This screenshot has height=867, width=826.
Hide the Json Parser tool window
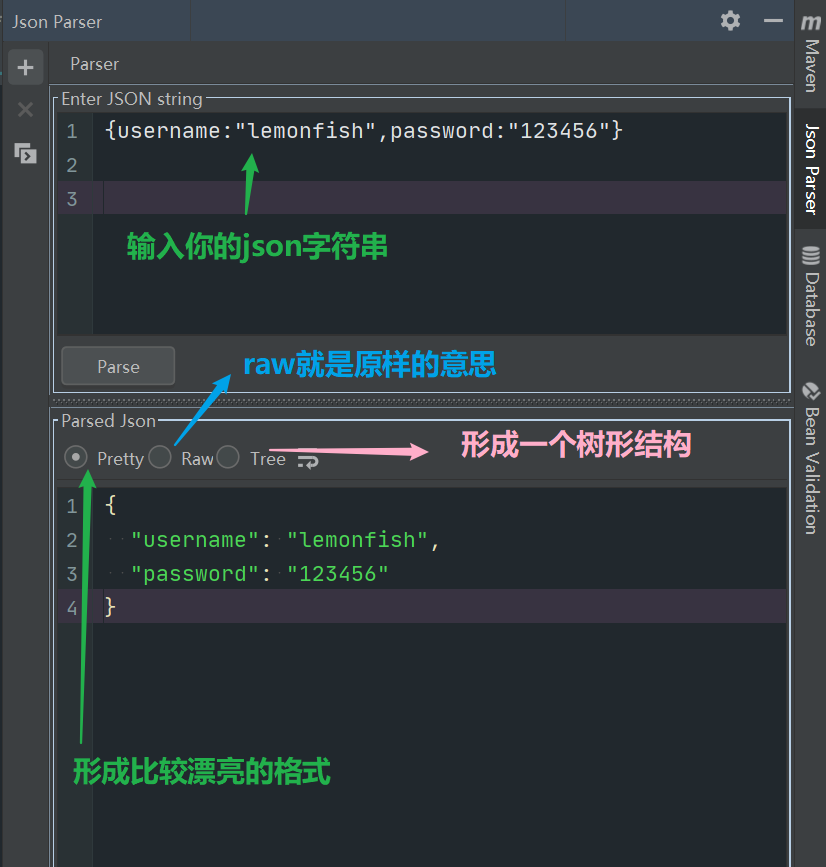pos(773,21)
